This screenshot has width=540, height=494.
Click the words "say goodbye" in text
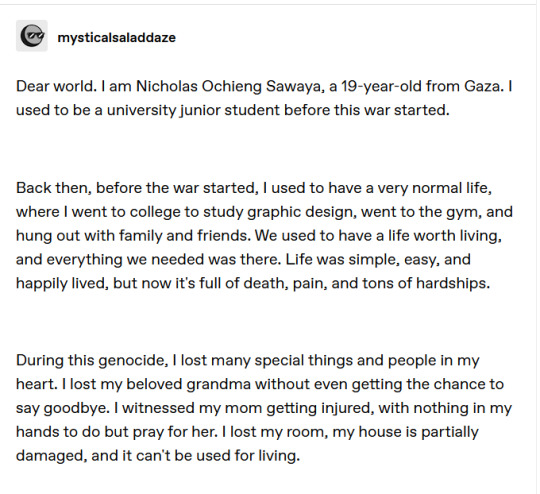pos(62,408)
